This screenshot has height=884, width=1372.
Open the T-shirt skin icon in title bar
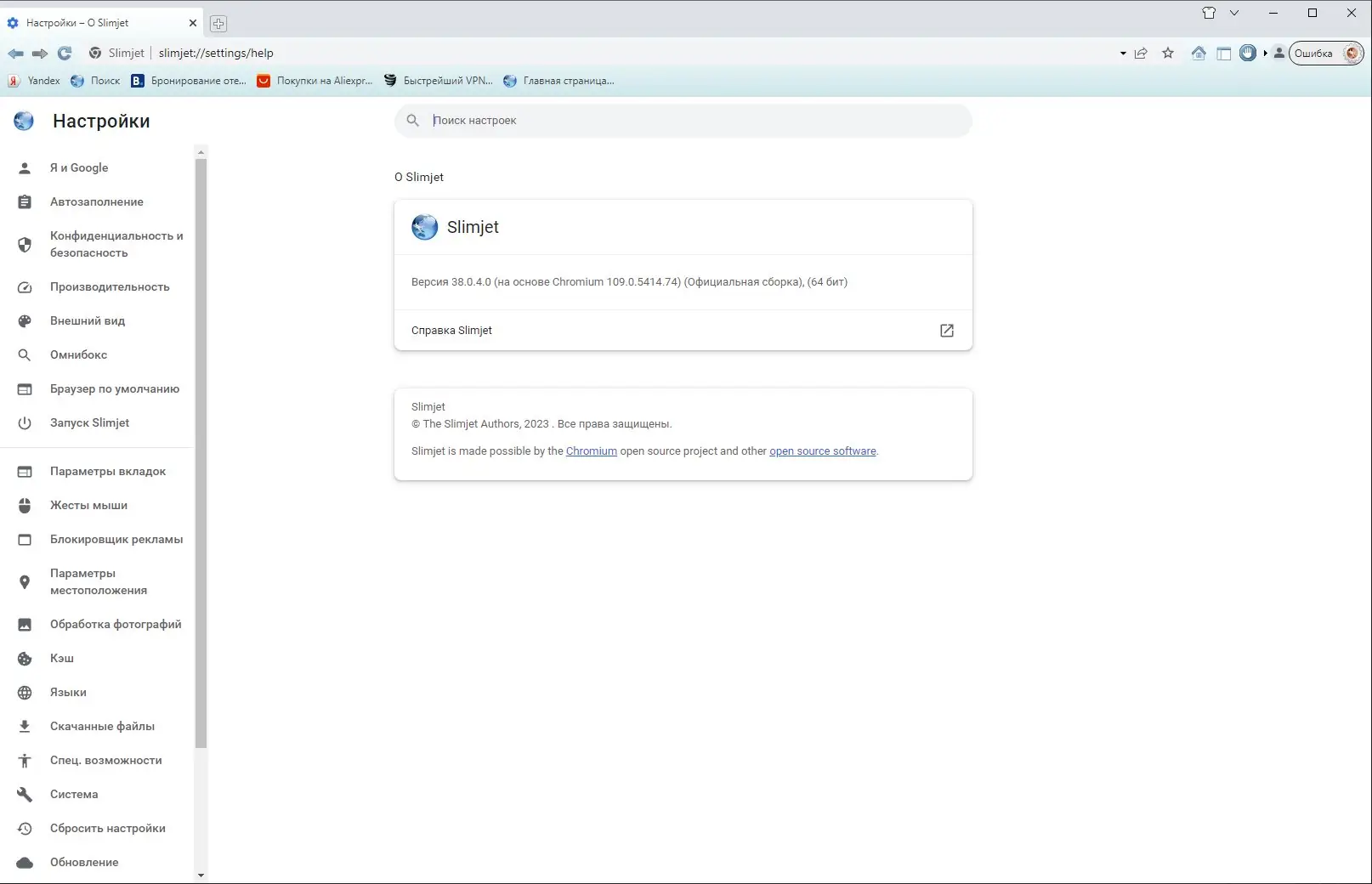1209,13
